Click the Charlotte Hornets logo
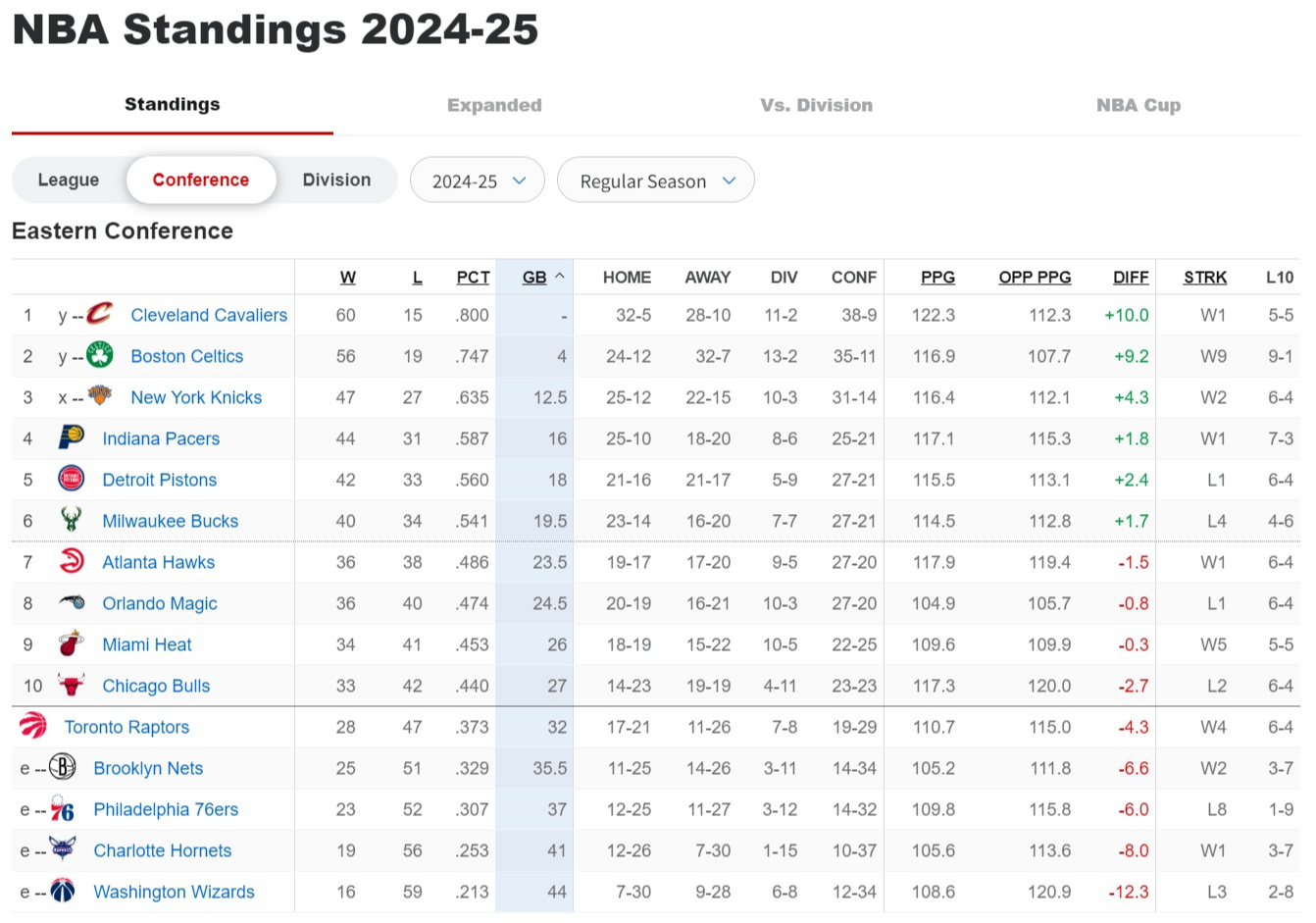 [x=62, y=849]
